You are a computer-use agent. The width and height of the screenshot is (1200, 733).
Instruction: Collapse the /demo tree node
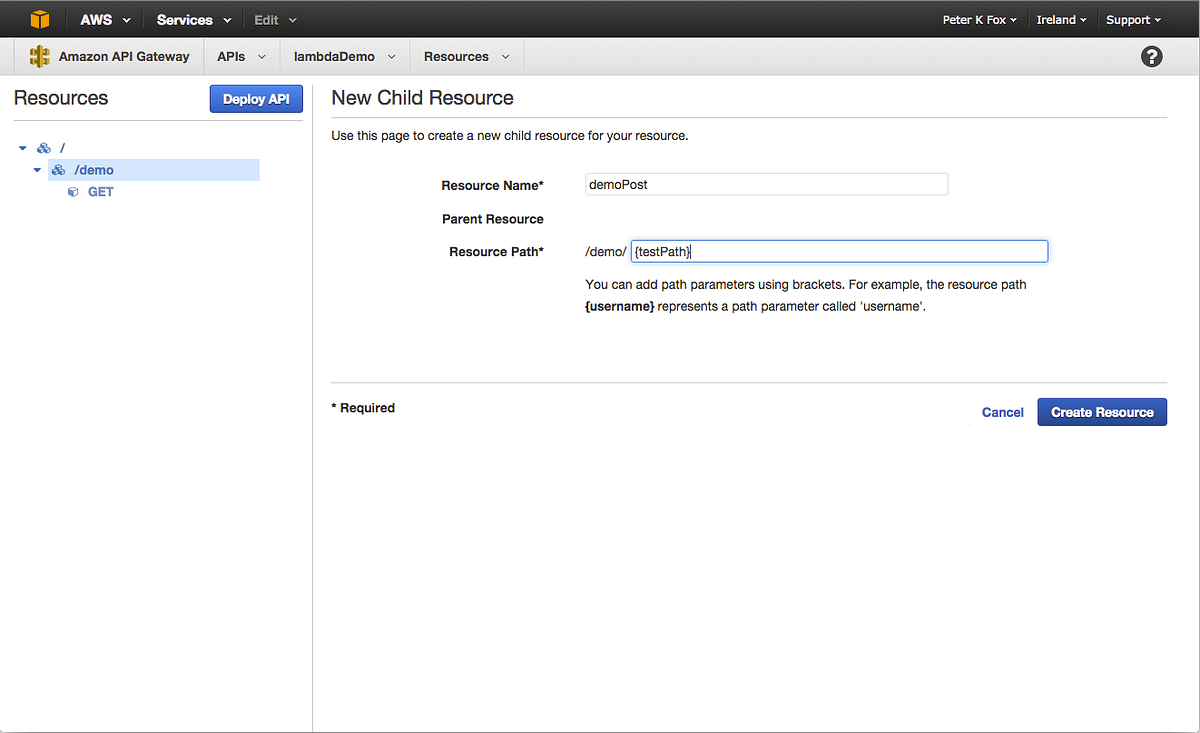(37, 169)
